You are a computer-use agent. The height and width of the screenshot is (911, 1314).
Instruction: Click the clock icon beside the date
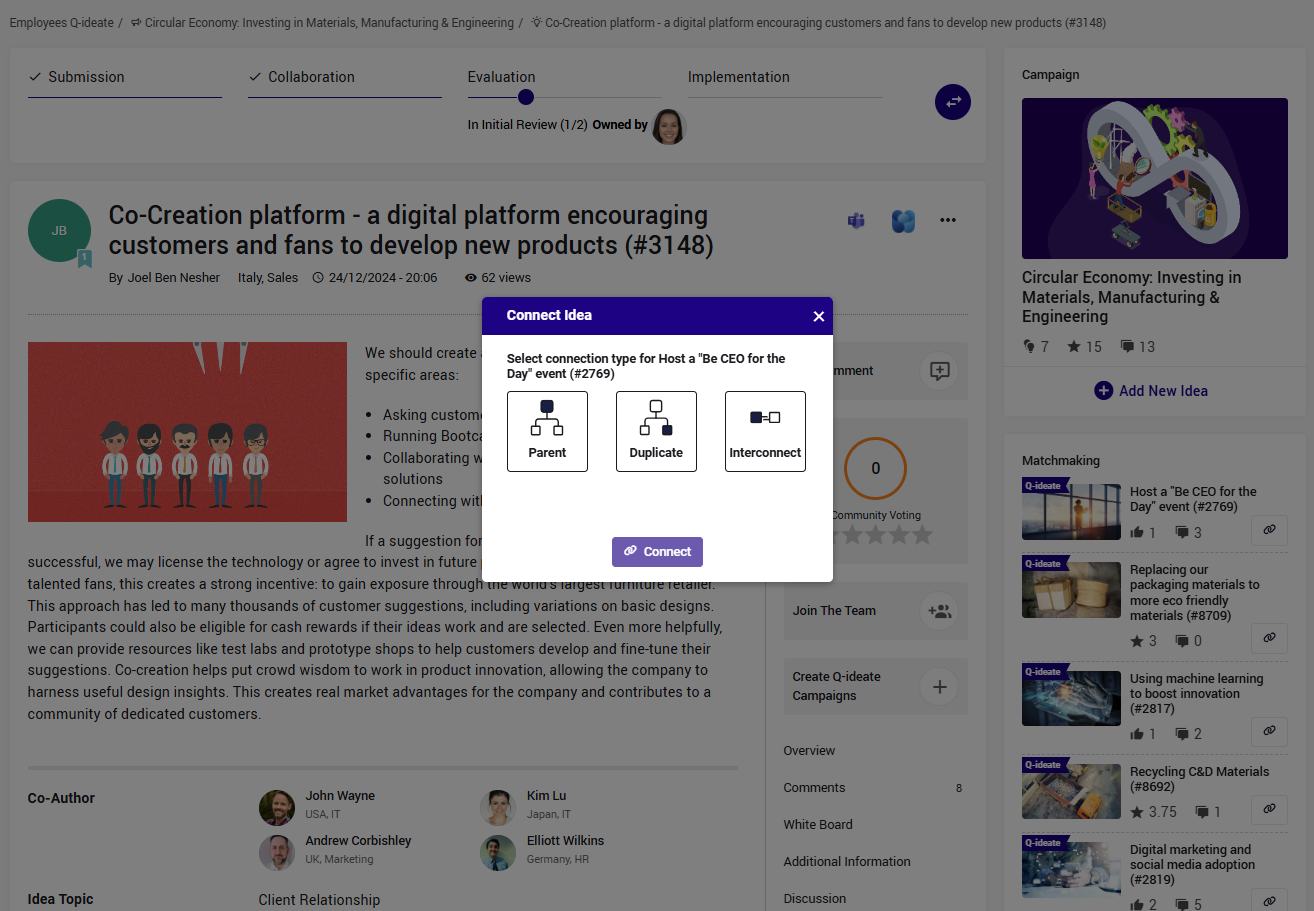click(x=318, y=278)
